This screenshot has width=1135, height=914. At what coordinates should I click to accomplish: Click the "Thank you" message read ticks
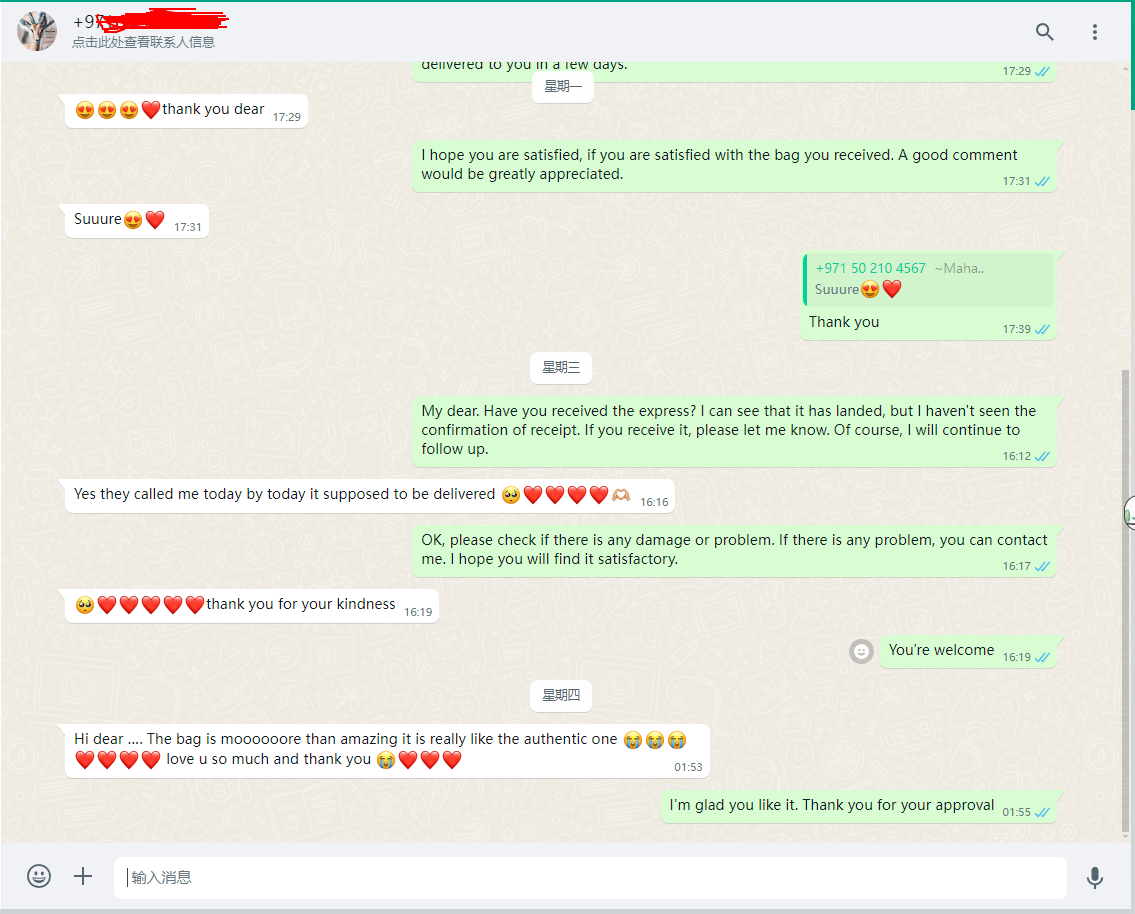click(1042, 329)
